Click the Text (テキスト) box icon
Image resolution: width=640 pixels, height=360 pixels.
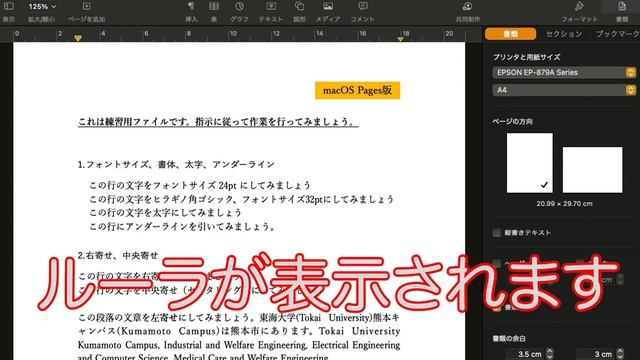pyautogui.click(x=271, y=6)
